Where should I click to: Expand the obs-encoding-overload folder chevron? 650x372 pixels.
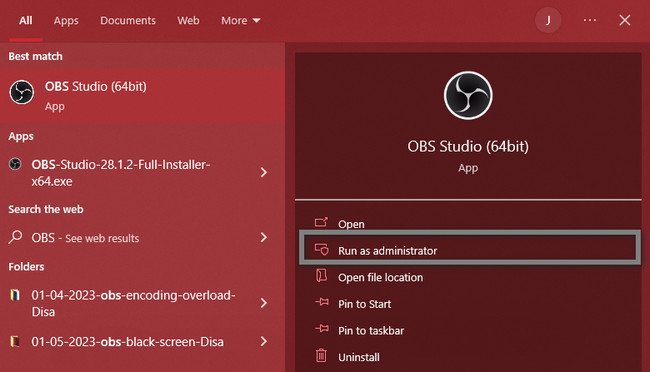coord(264,303)
